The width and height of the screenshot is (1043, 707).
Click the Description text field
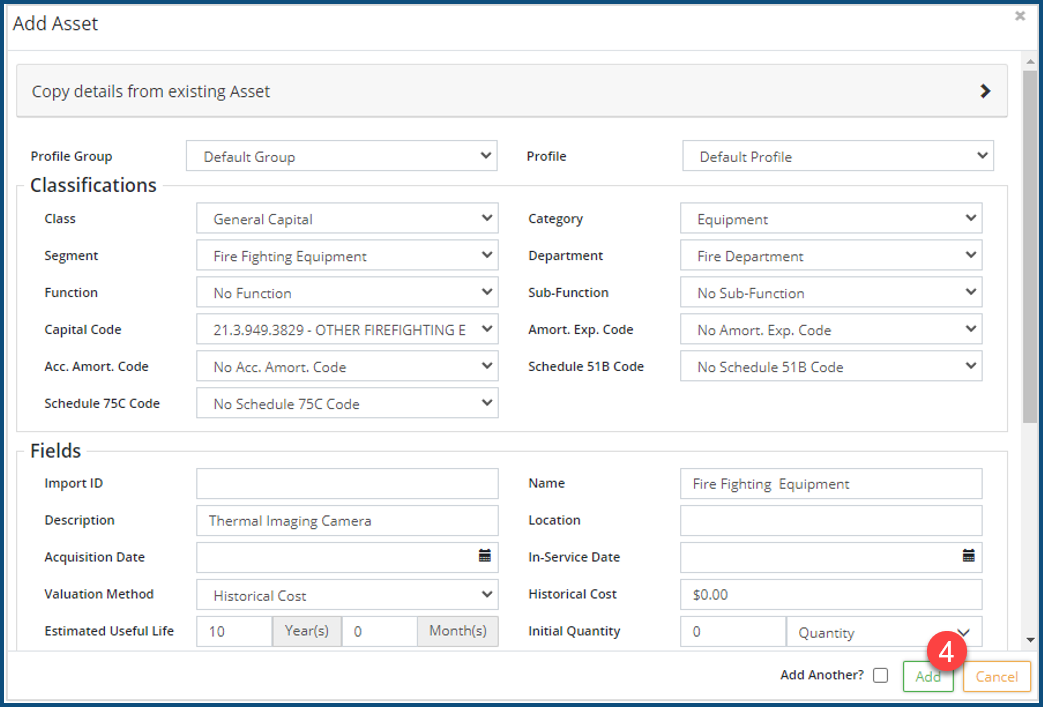pos(347,521)
